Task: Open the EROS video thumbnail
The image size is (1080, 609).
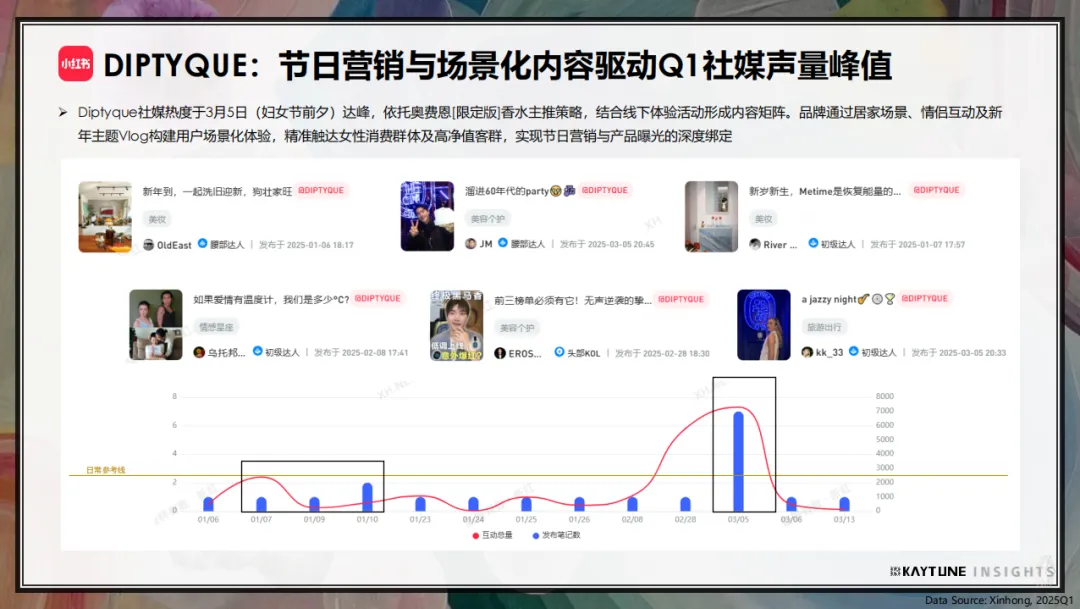Action: tap(456, 325)
